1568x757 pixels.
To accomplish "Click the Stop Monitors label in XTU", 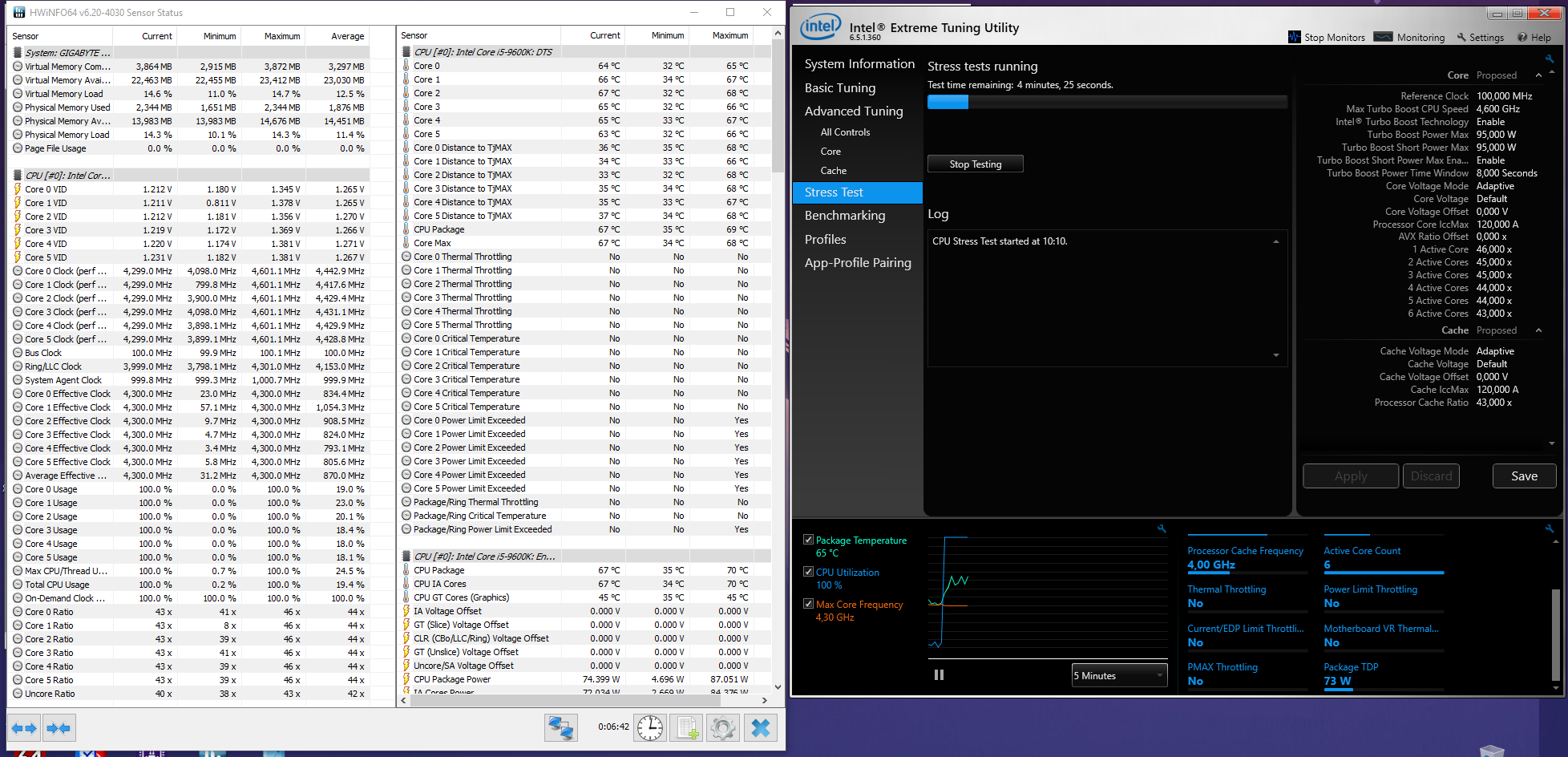I will (x=1335, y=38).
